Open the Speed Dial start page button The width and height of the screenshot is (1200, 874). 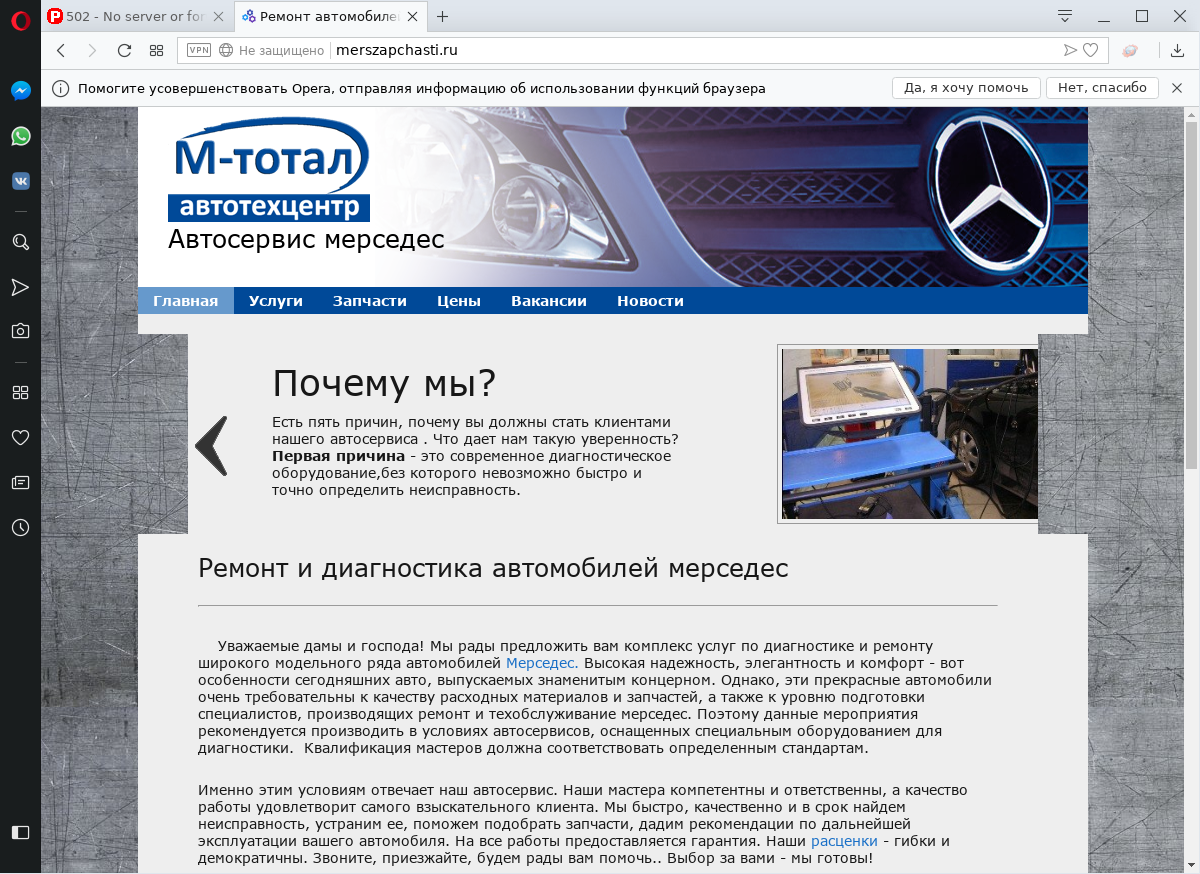(156, 50)
